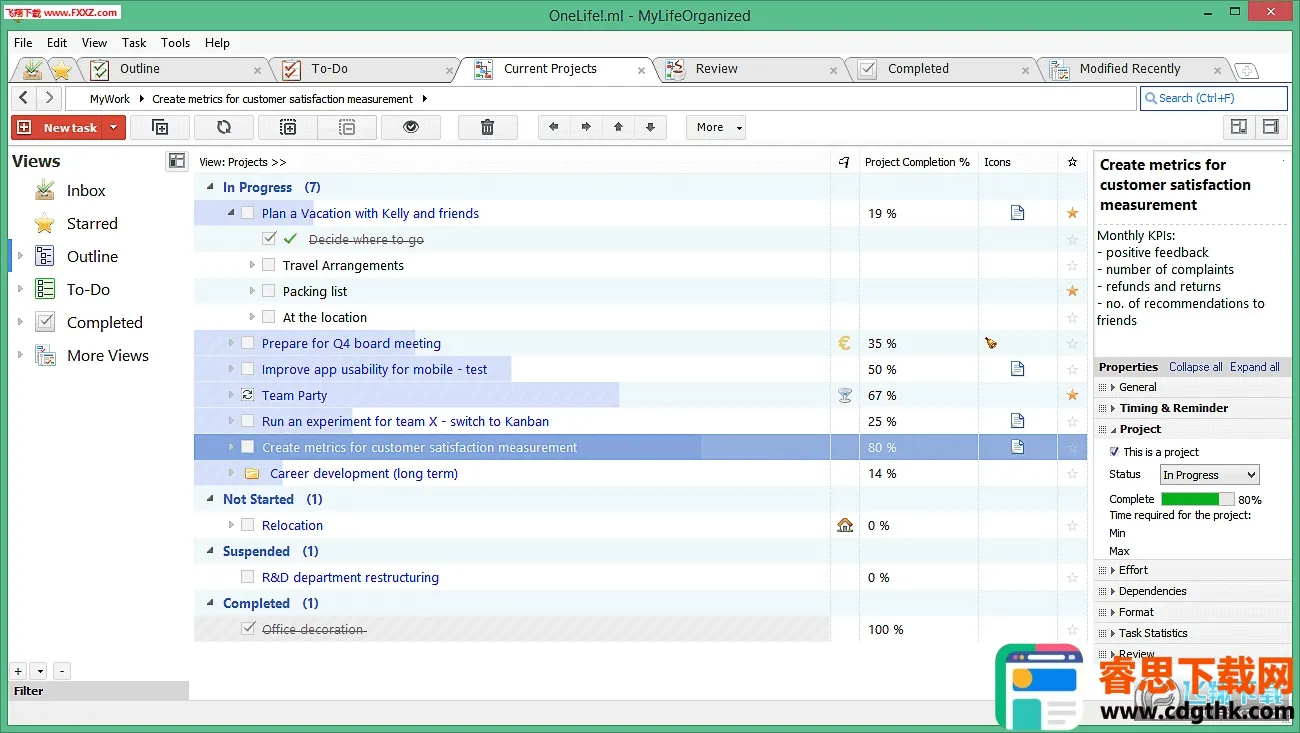This screenshot has height=733, width=1300.
Task: Switch to the Review tab
Action: point(716,69)
